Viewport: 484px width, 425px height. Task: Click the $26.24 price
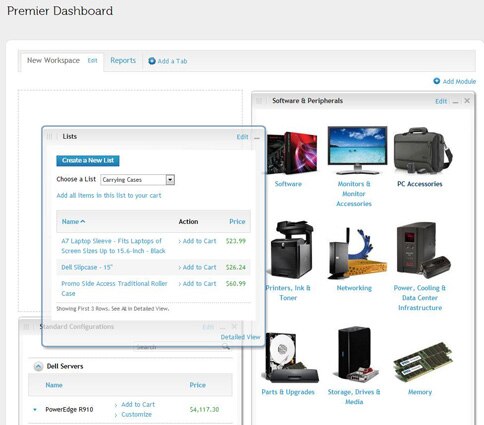[x=236, y=267]
